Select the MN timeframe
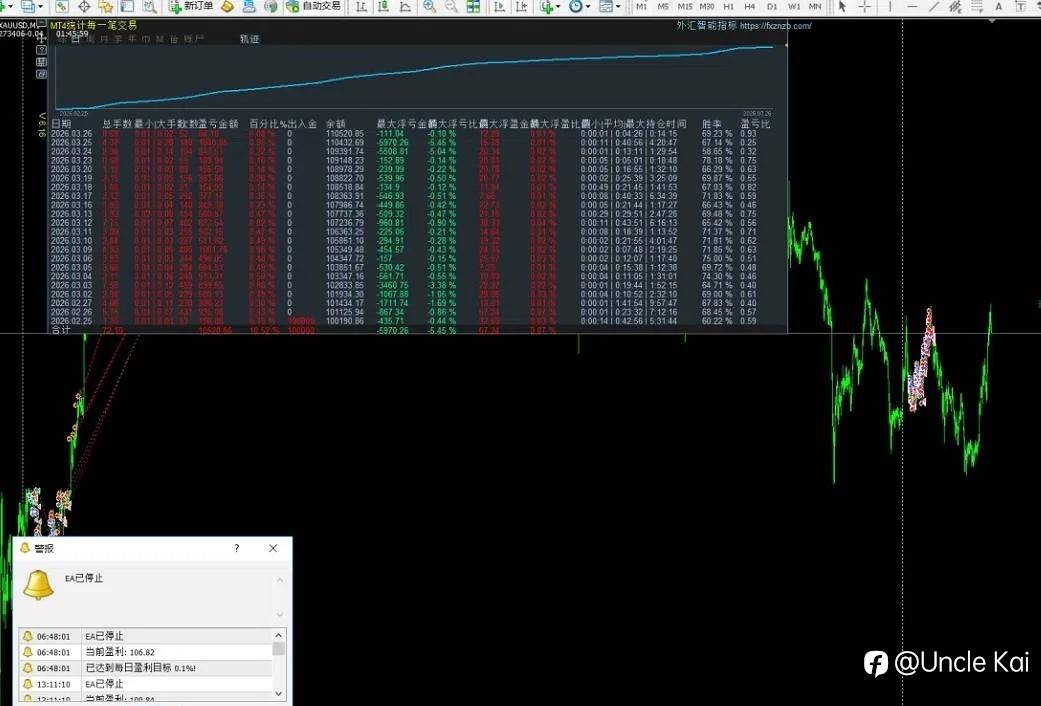 pyautogui.click(x=815, y=7)
